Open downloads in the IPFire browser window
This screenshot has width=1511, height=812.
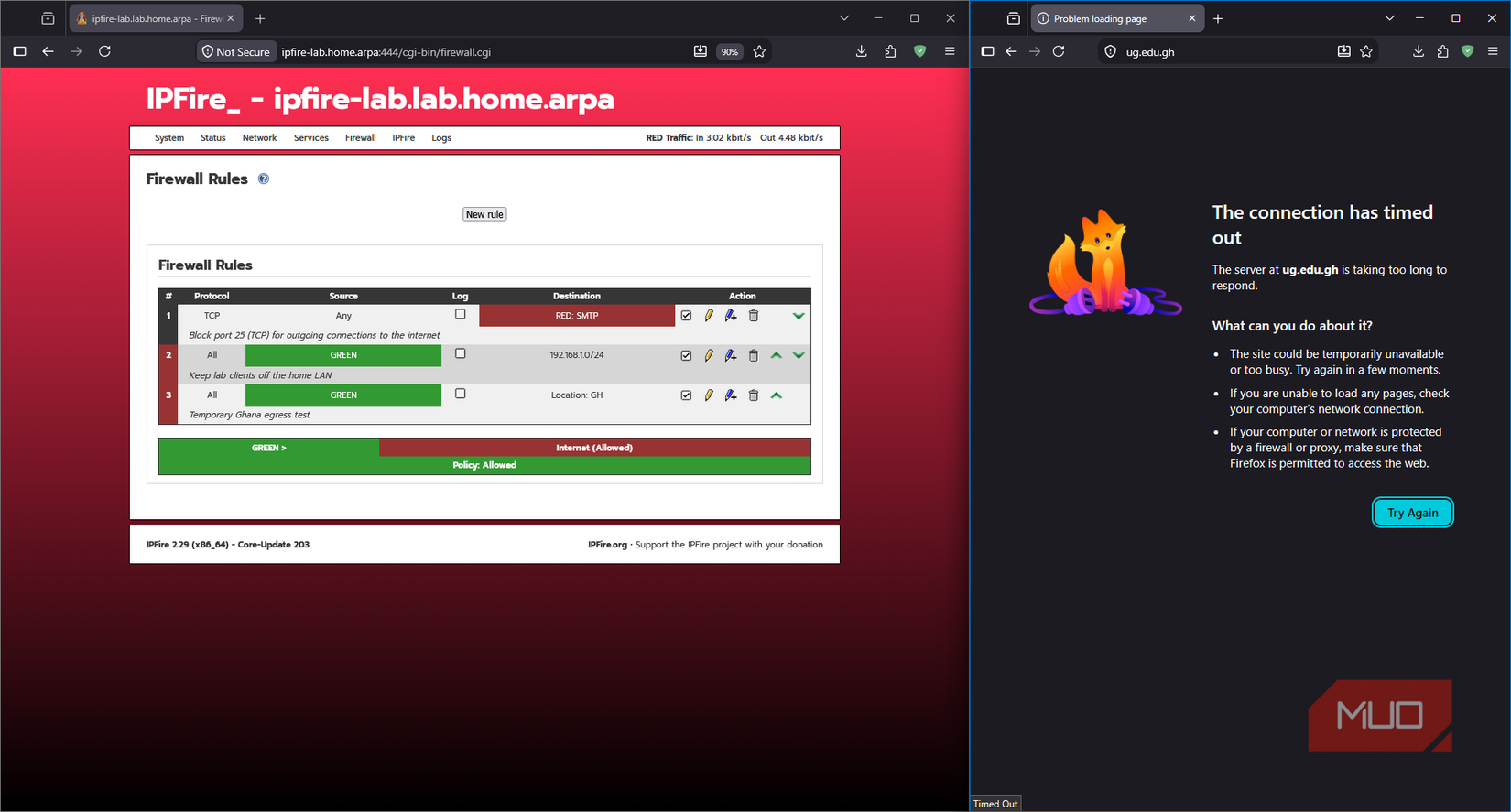(x=861, y=51)
